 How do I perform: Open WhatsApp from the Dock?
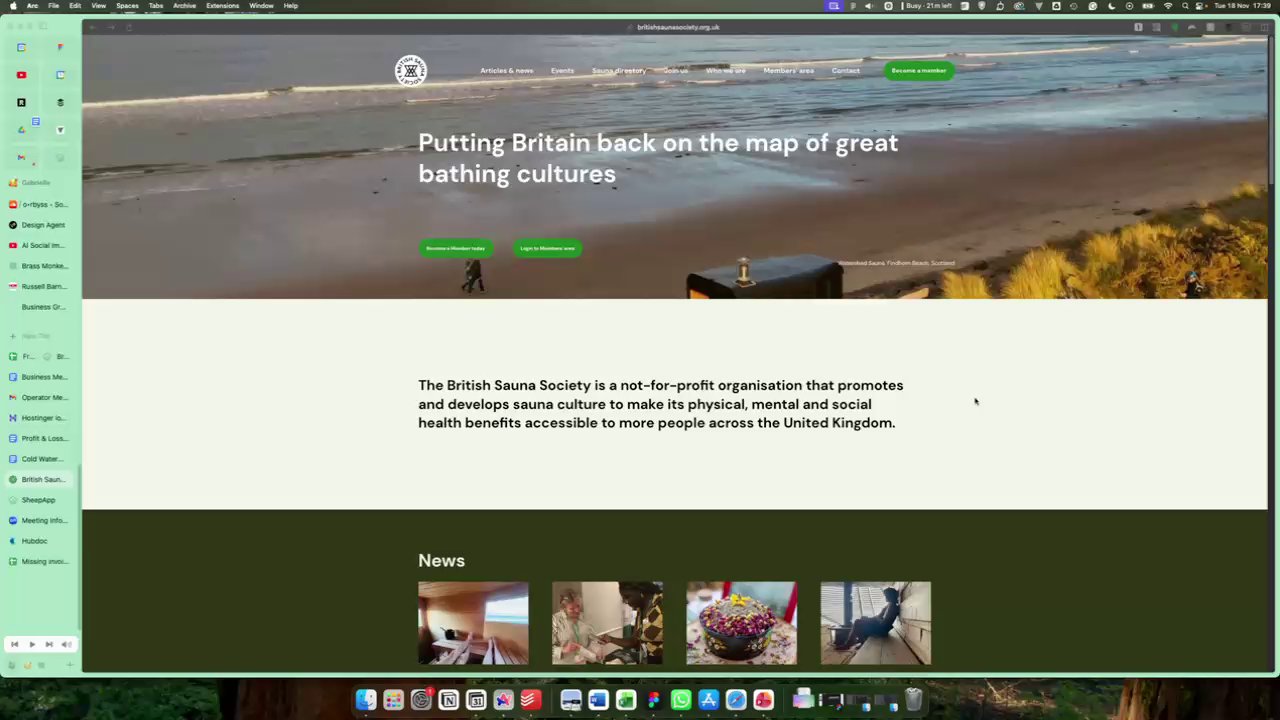(x=681, y=701)
